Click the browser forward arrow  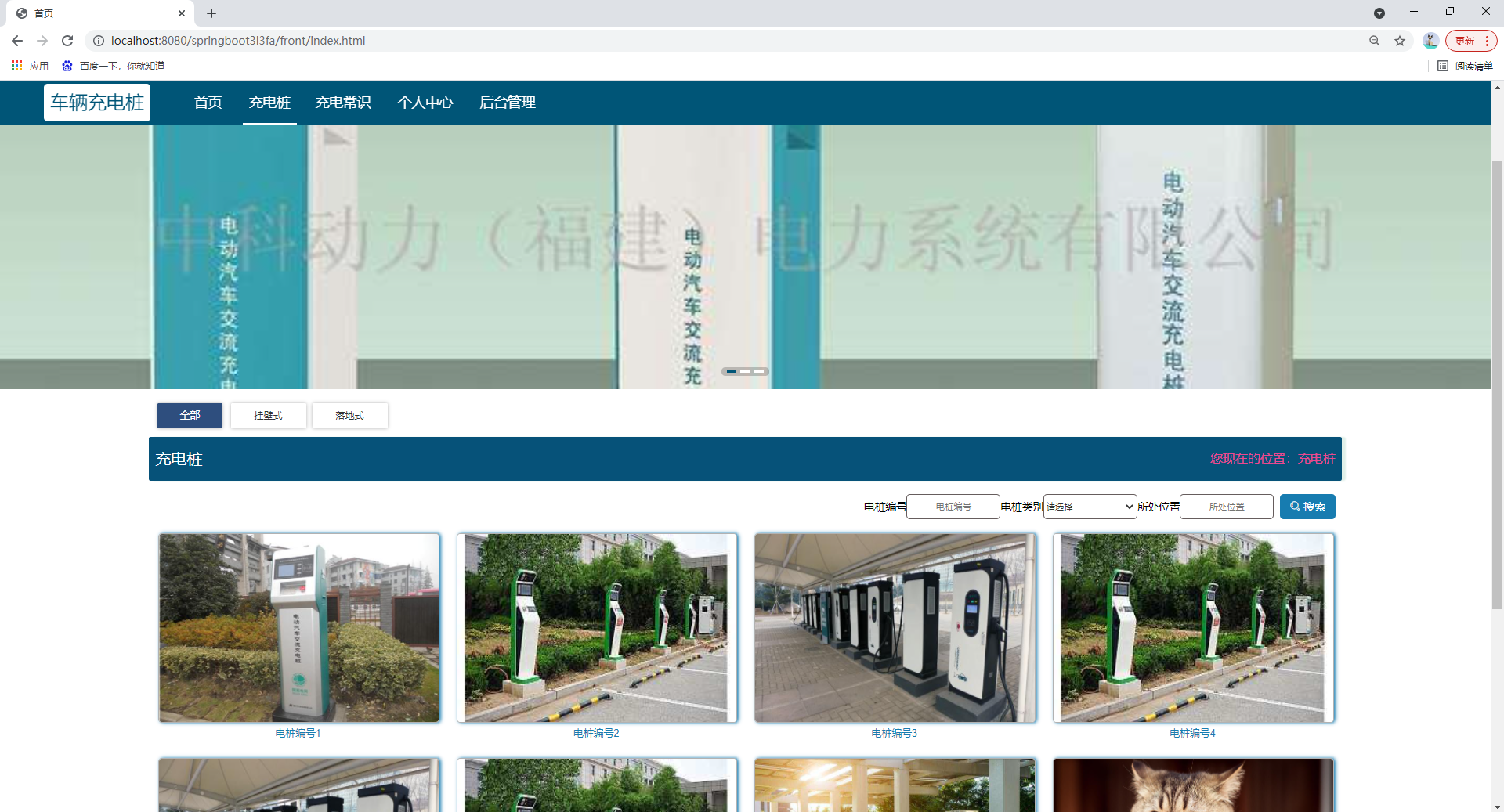pyautogui.click(x=42, y=41)
